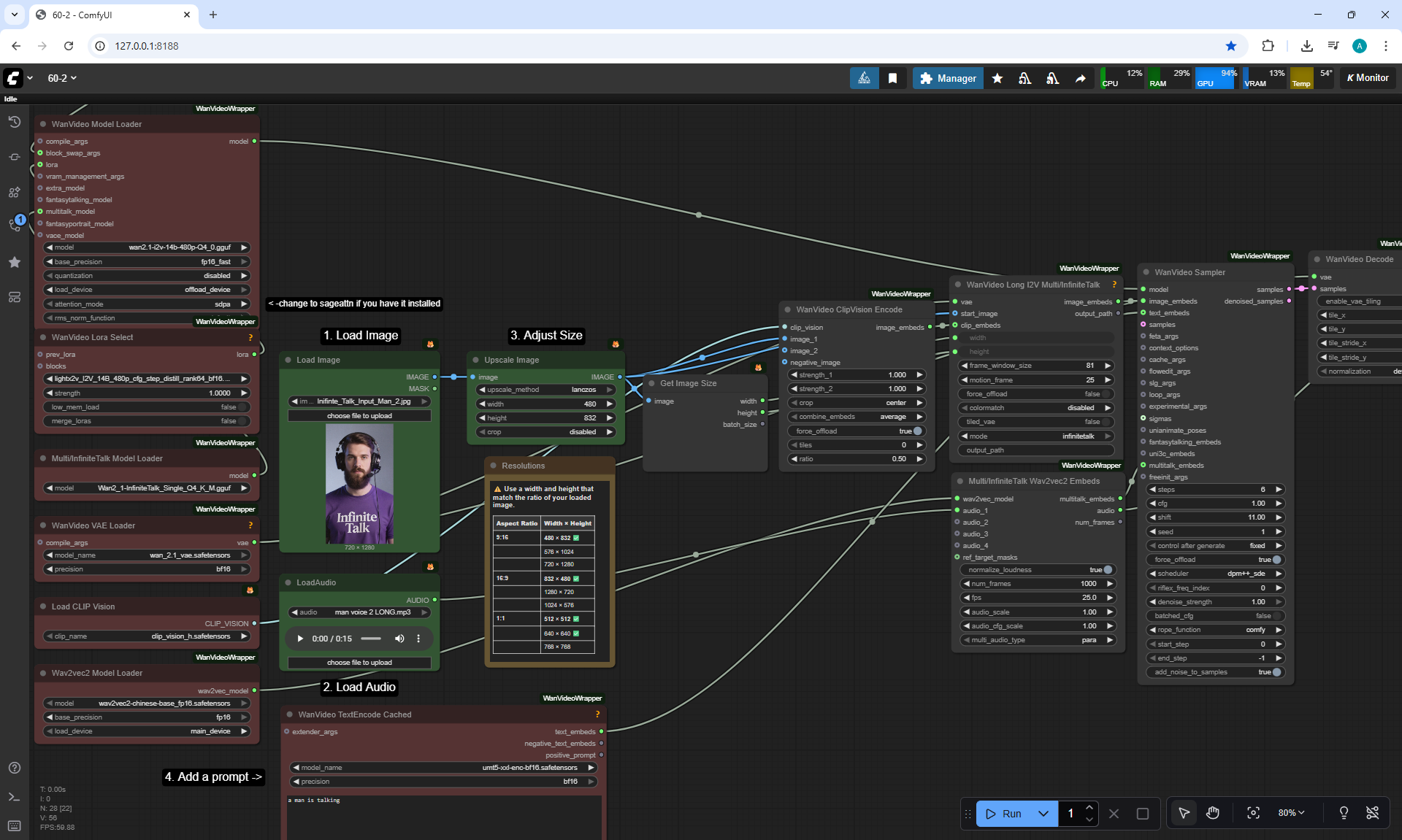
Task: Click the bookmark icon in top toolbar
Action: 892,78
